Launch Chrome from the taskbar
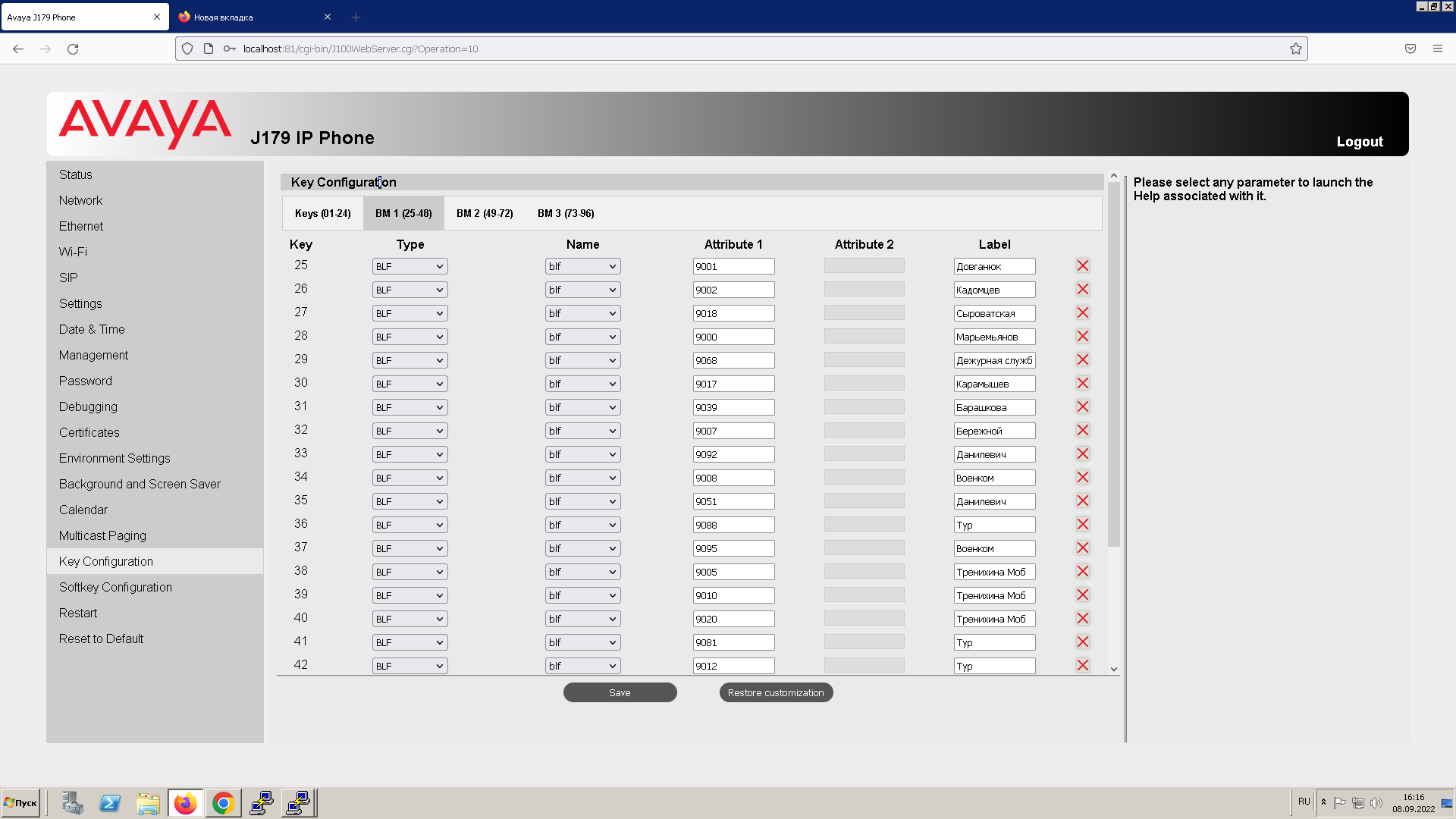 point(223,803)
